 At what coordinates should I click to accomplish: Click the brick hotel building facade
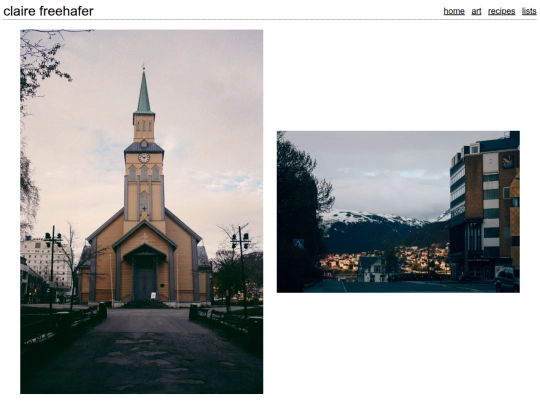pos(484,207)
